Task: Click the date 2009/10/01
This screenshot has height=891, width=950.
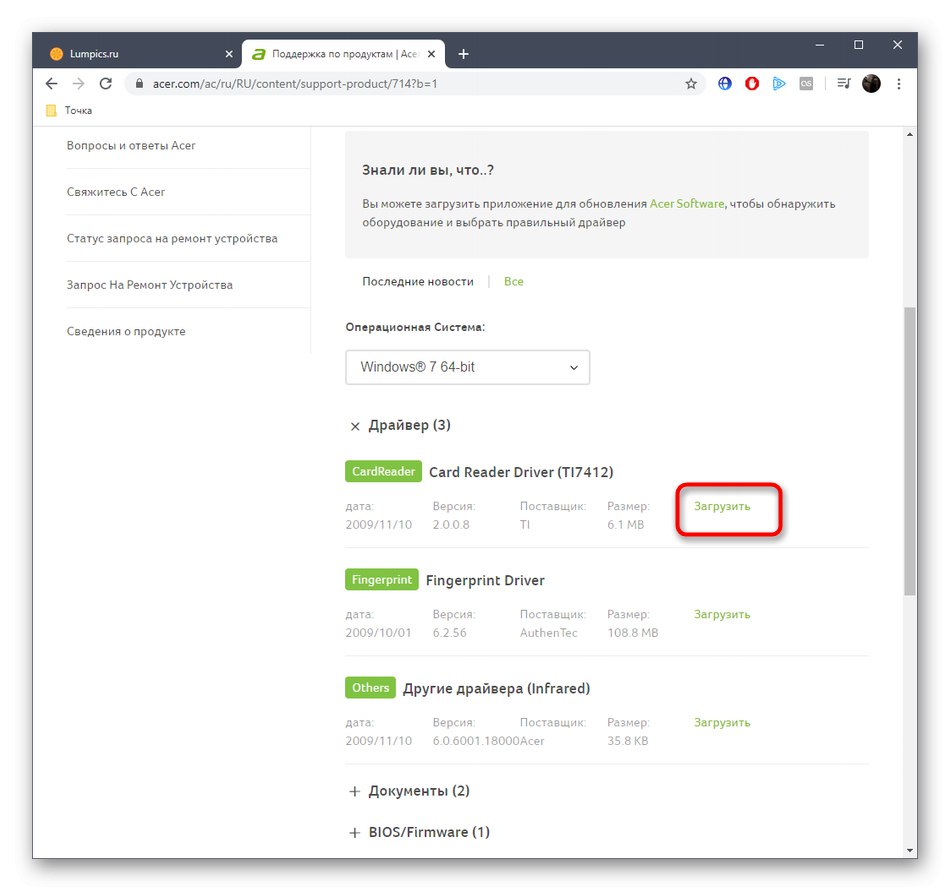Action: [x=378, y=632]
